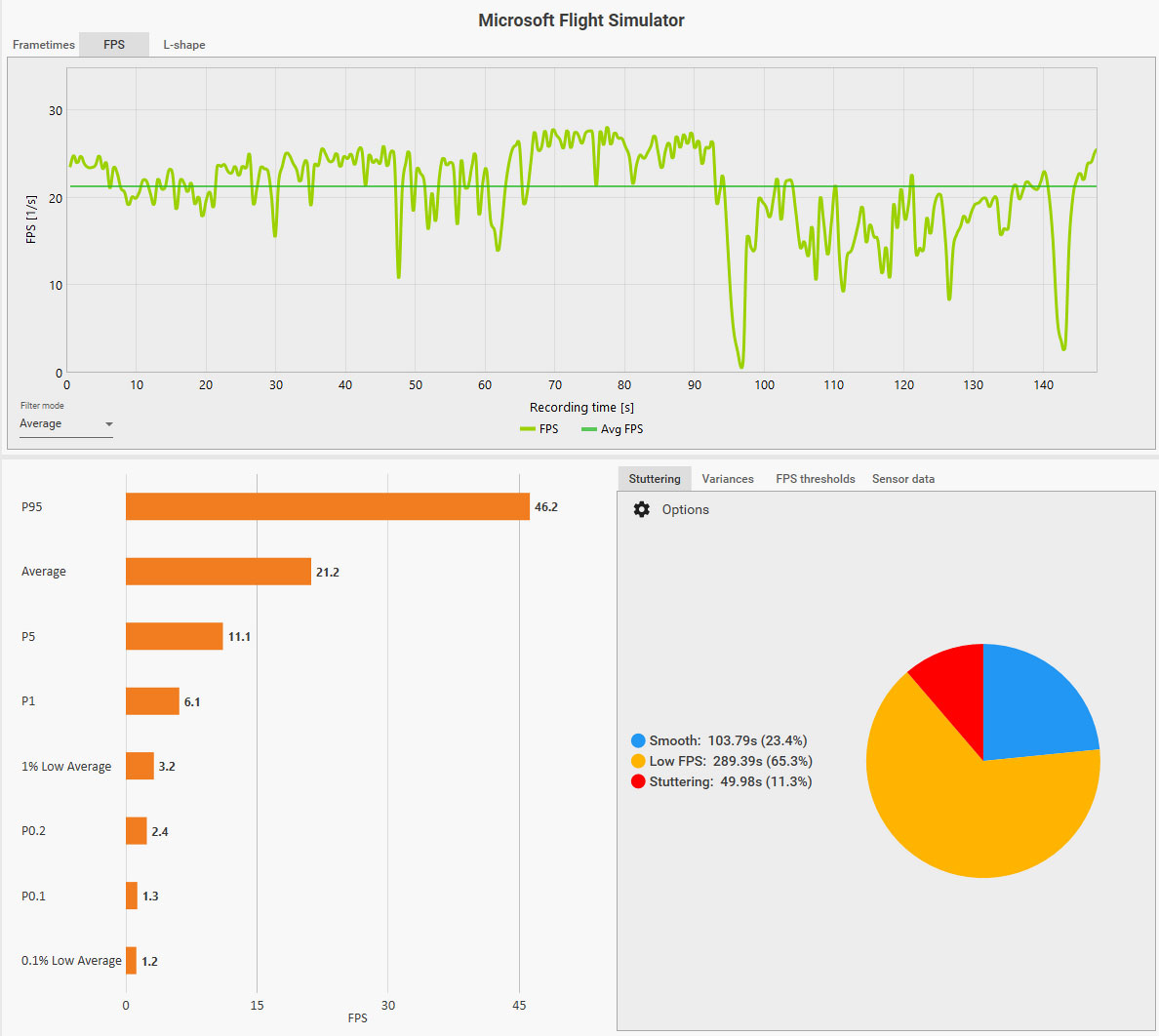Open the FPS thresholds tab
Viewport: 1159px width, 1036px height.
coord(816,479)
